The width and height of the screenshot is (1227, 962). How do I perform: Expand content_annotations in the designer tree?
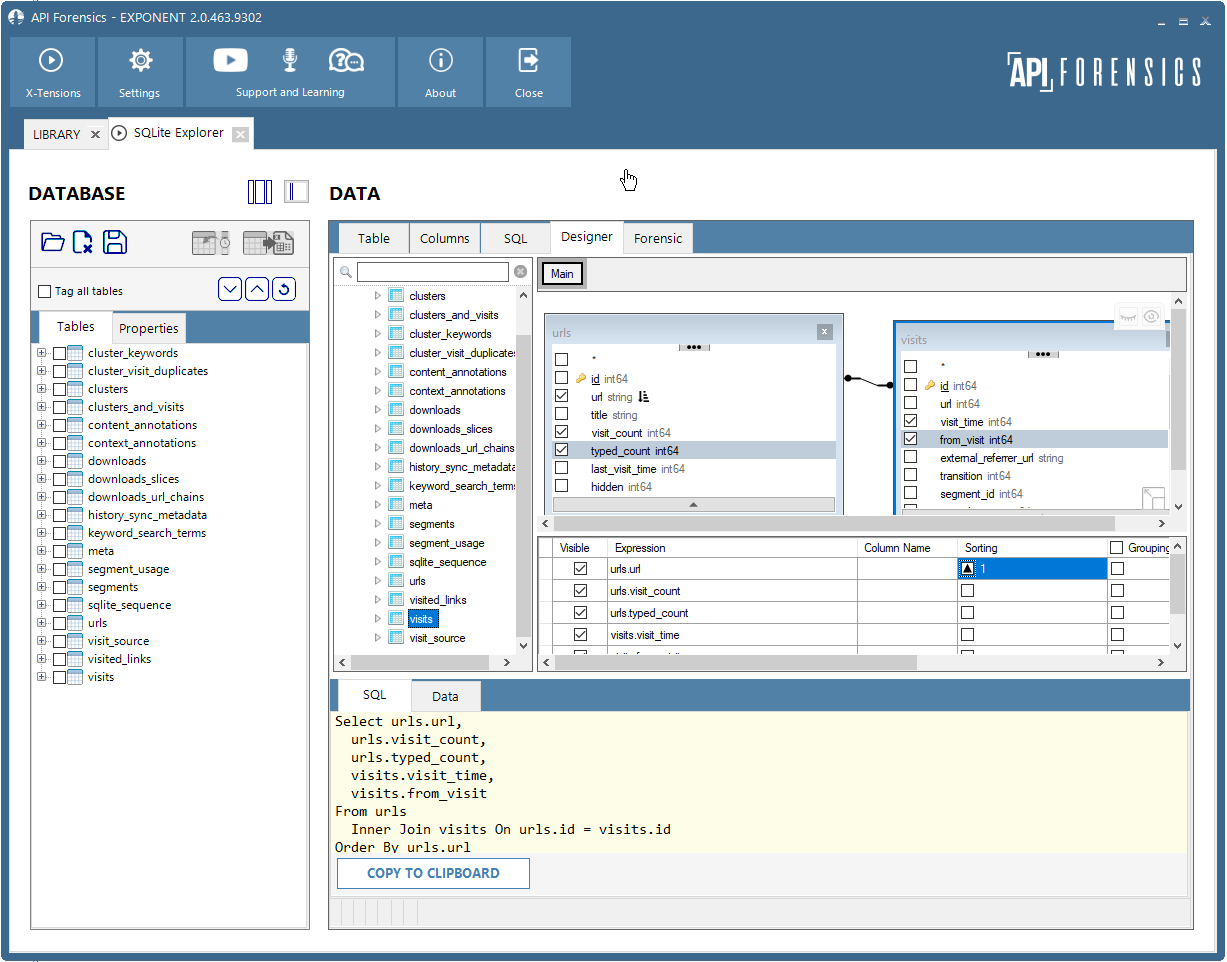tap(378, 372)
